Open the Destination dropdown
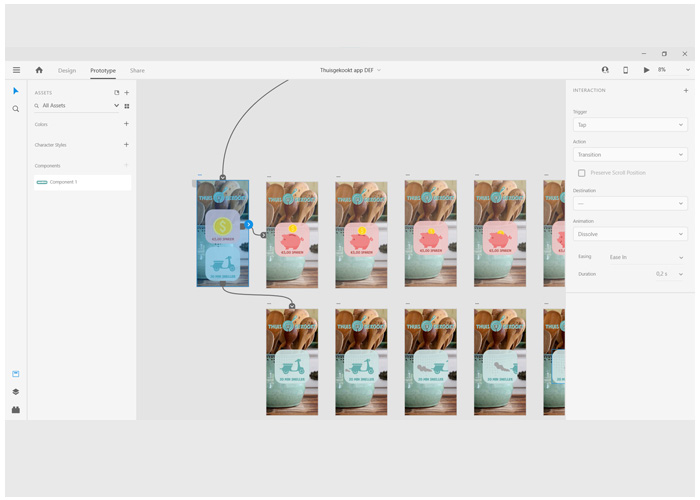The image size is (700, 500). [630, 204]
